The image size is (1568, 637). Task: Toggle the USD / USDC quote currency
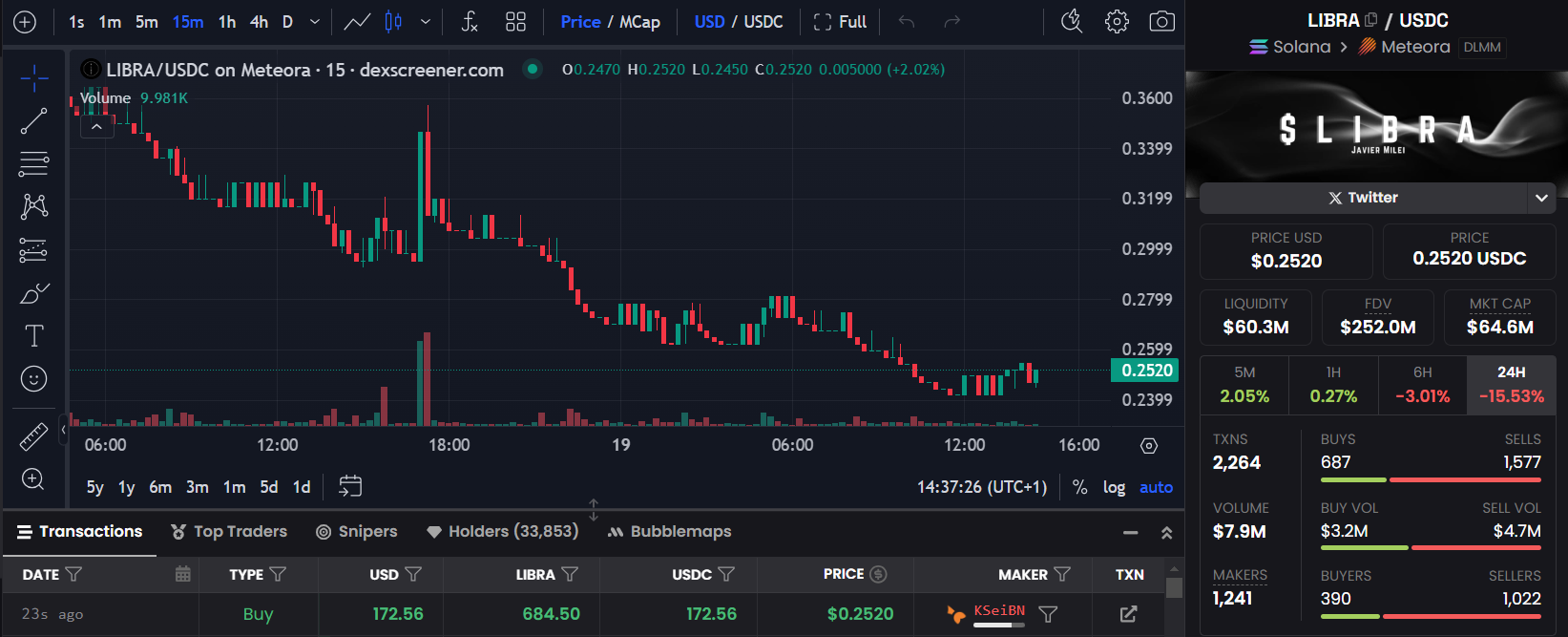tap(739, 22)
